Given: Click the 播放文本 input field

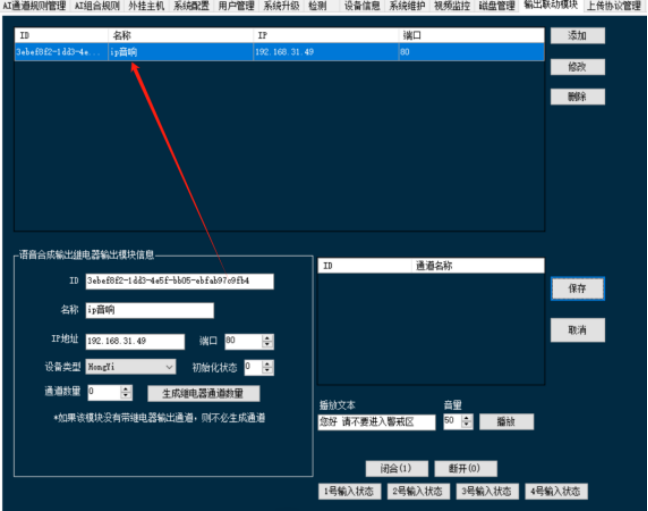Looking at the screenshot, I should (x=376, y=422).
